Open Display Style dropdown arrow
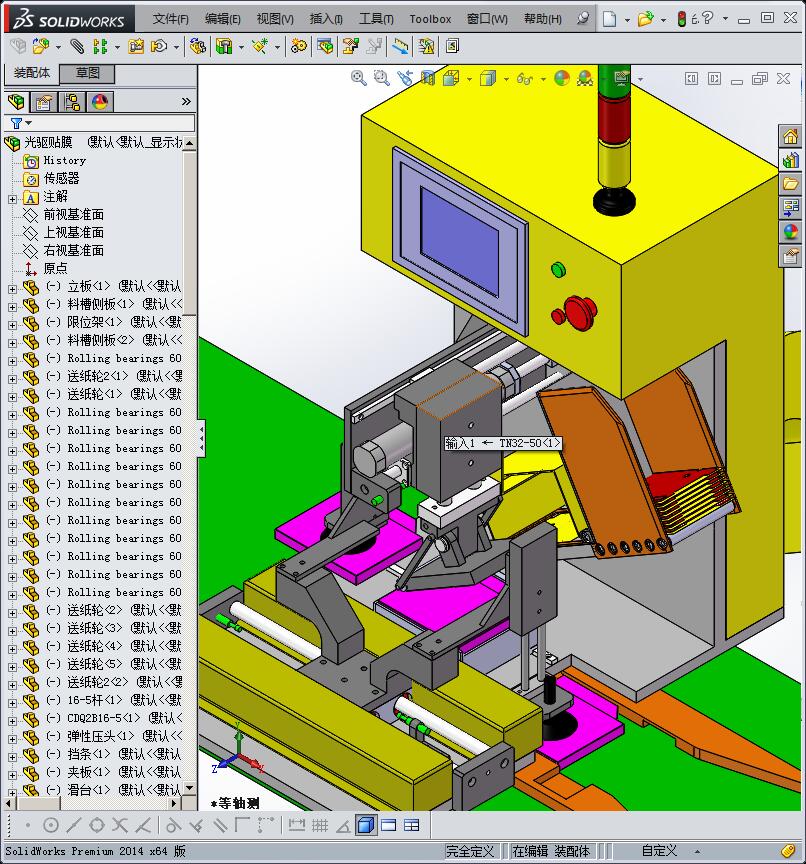The image size is (806, 864). tap(506, 79)
